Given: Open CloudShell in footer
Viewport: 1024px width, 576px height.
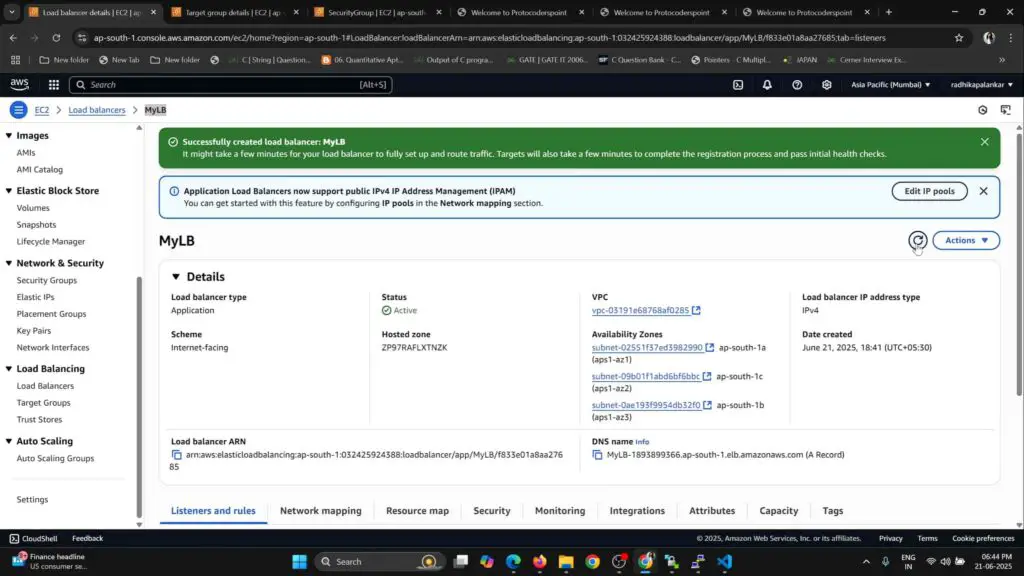Looking at the screenshot, I should (x=33, y=539).
